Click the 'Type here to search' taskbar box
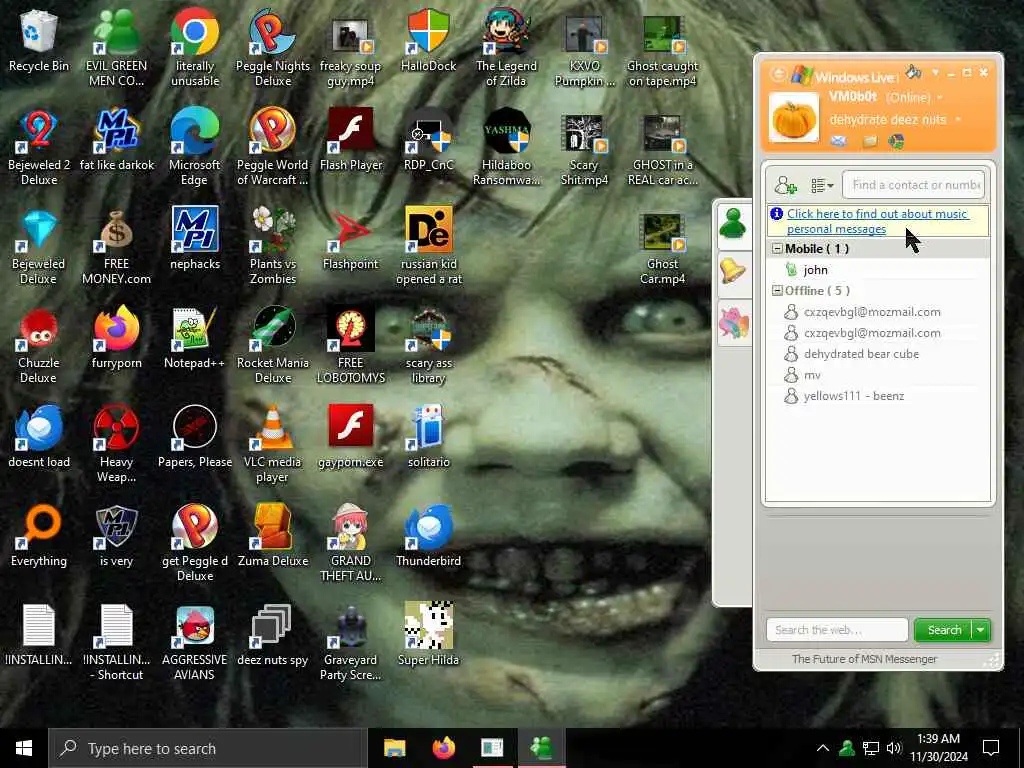 tap(207, 748)
